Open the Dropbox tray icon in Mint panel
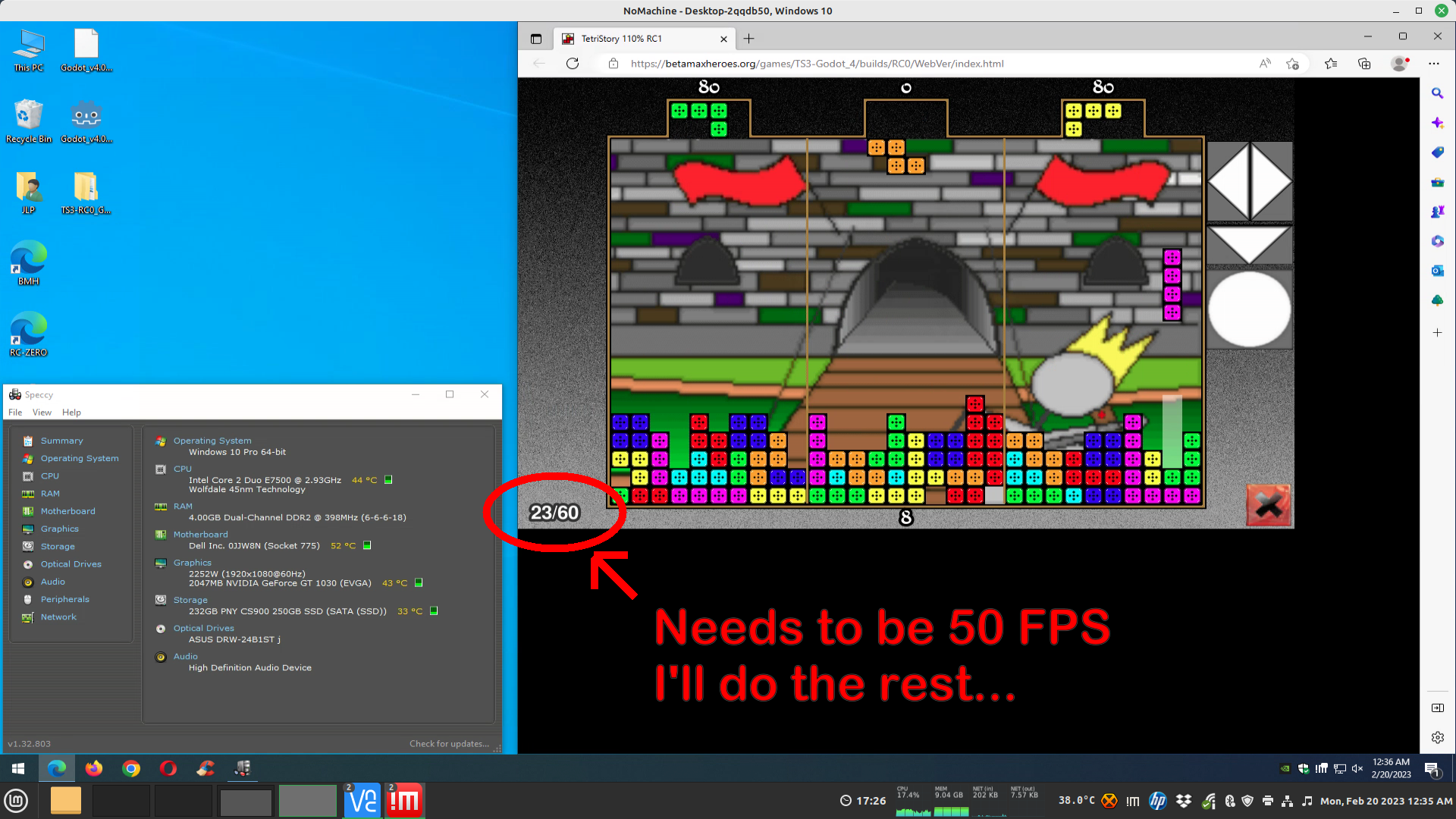 pyautogui.click(x=1184, y=801)
